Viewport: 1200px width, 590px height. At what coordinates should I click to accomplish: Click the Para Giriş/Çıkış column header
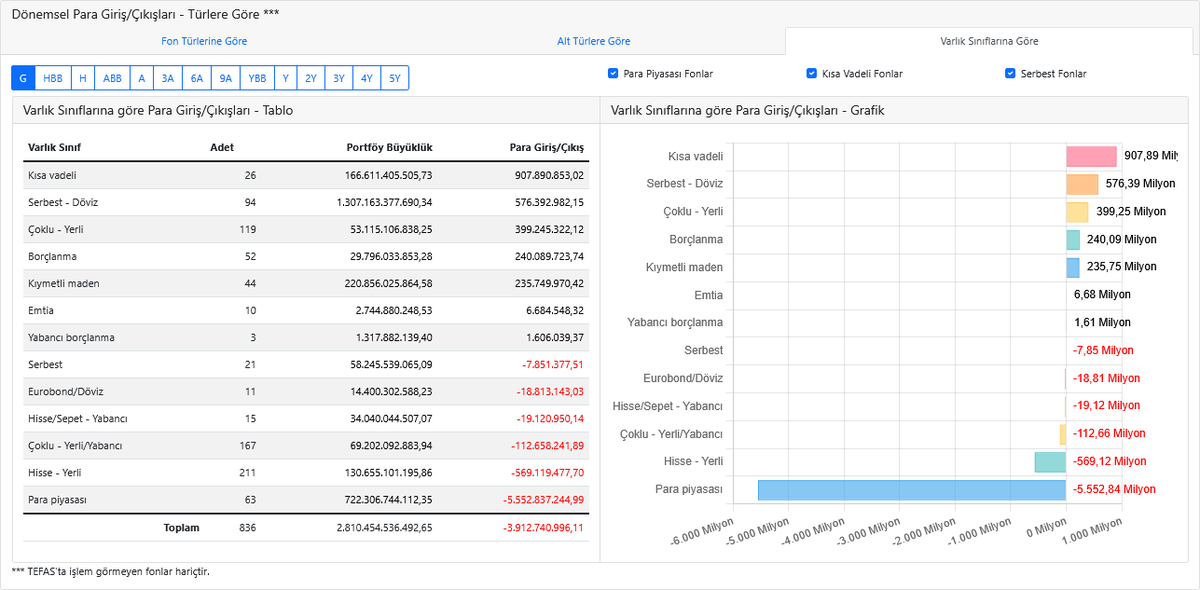click(x=547, y=148)
